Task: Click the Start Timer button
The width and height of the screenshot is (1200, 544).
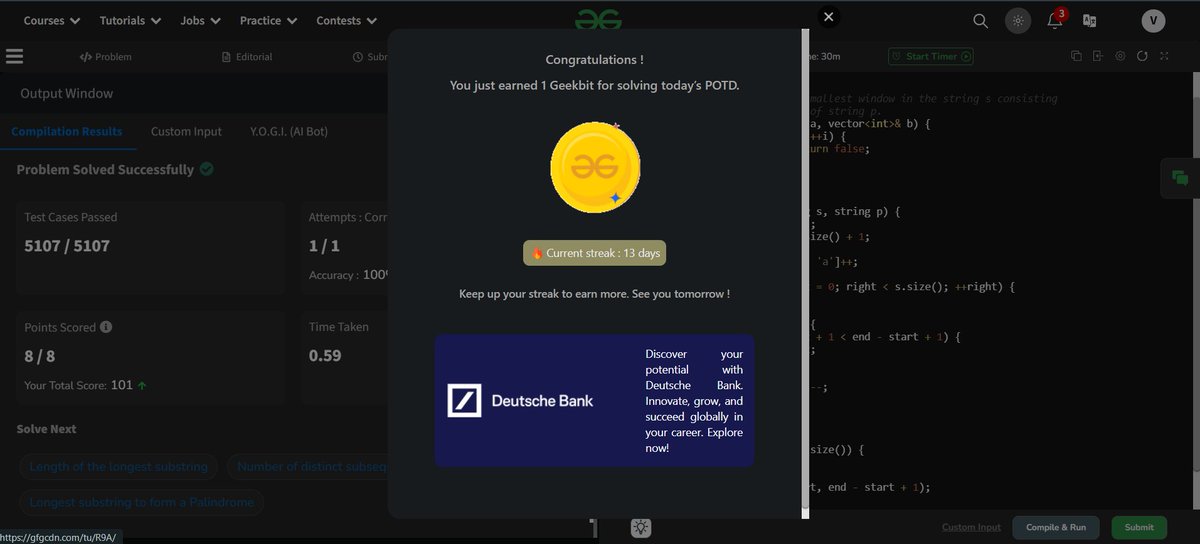Action: (x=930, y=56)
